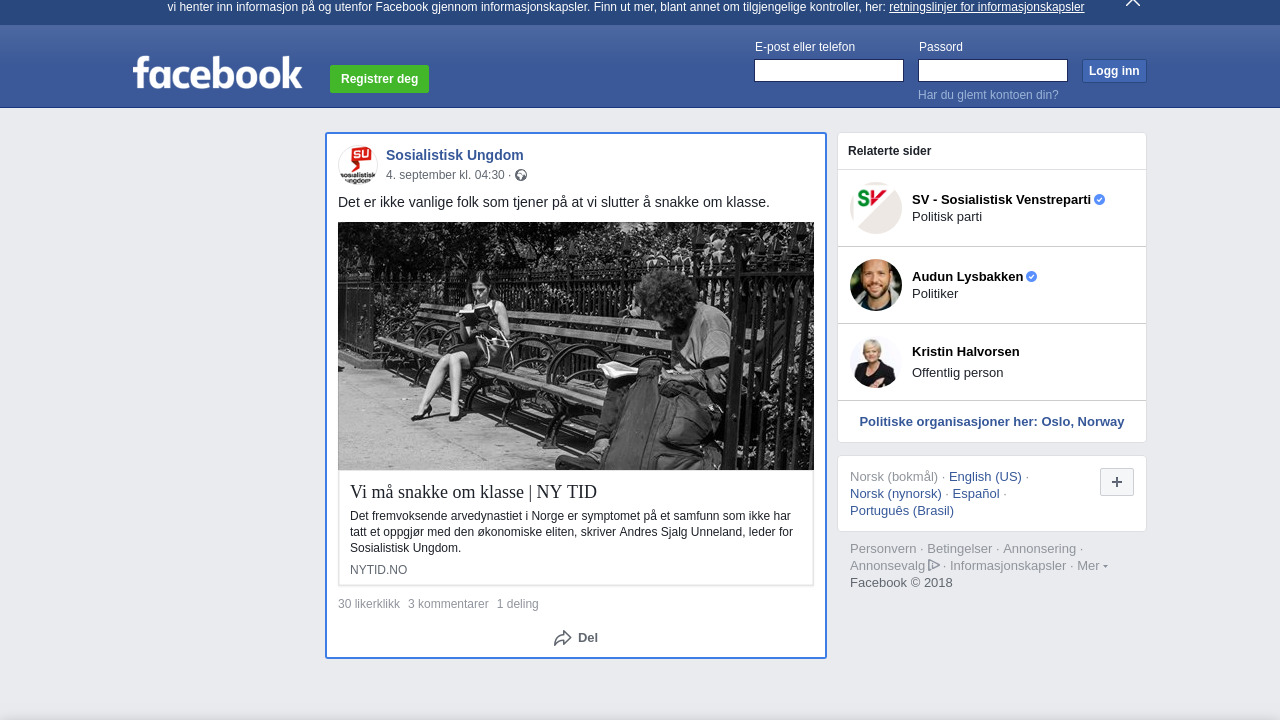
Task: Click Kristin Halvorsen profile photo
Action: click(x=876, y=362)
